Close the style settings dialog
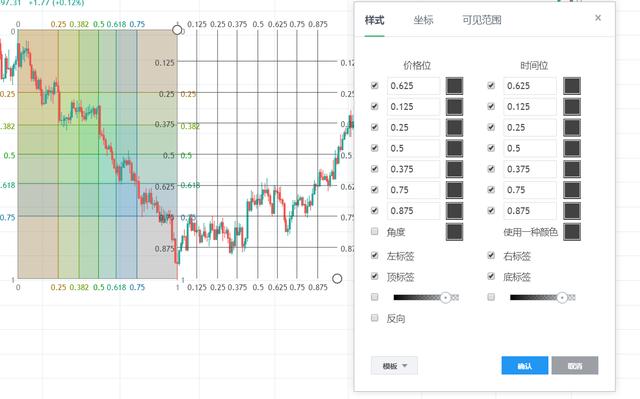This screenshot has width=640, height=399. point(598,18)
